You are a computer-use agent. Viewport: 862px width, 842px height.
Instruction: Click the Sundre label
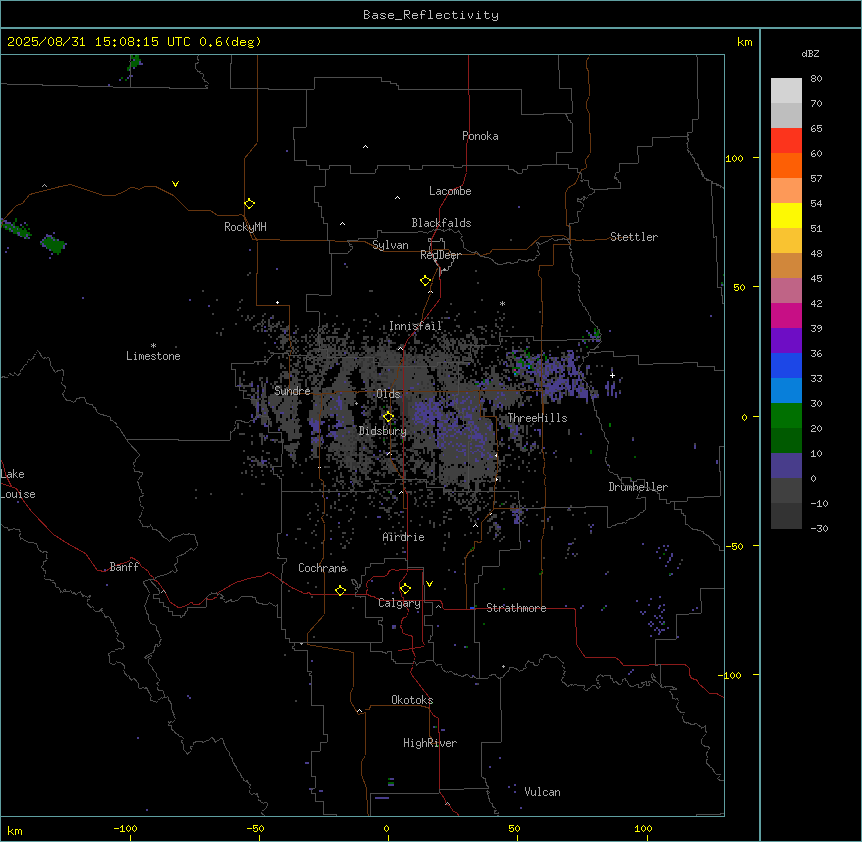[x=292, y=391]
